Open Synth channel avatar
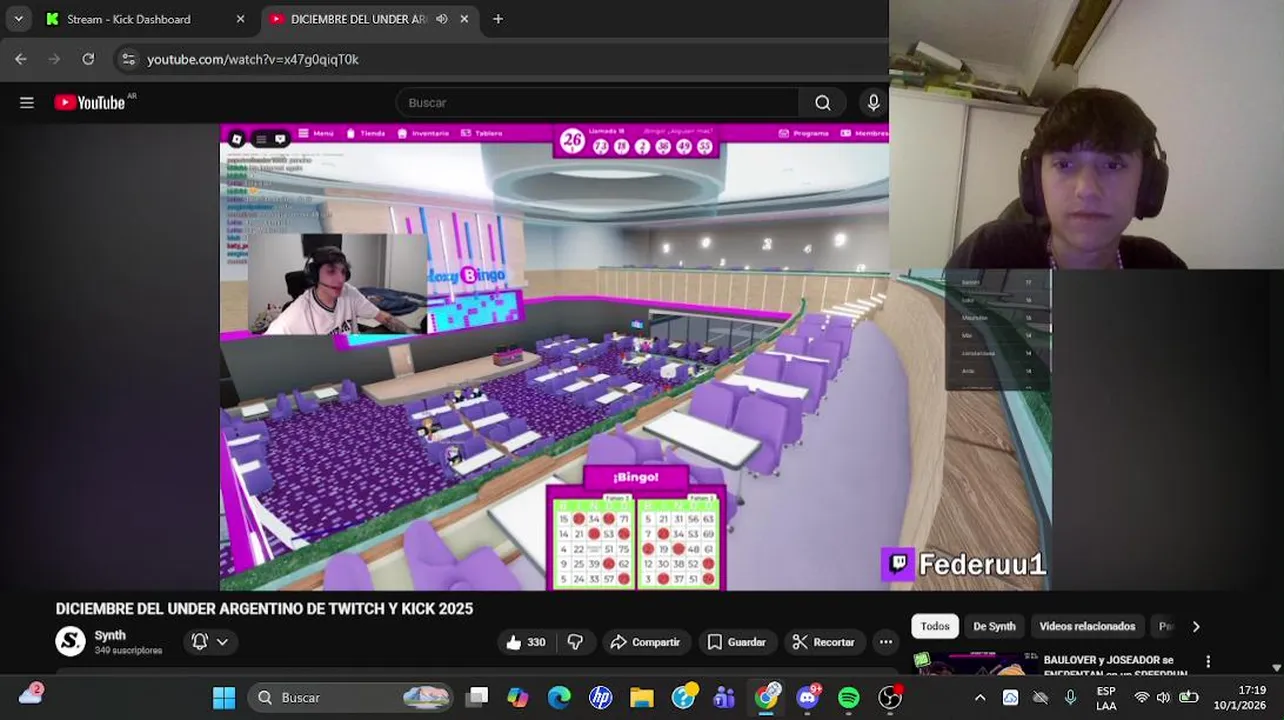 click(x=70, y=641)
